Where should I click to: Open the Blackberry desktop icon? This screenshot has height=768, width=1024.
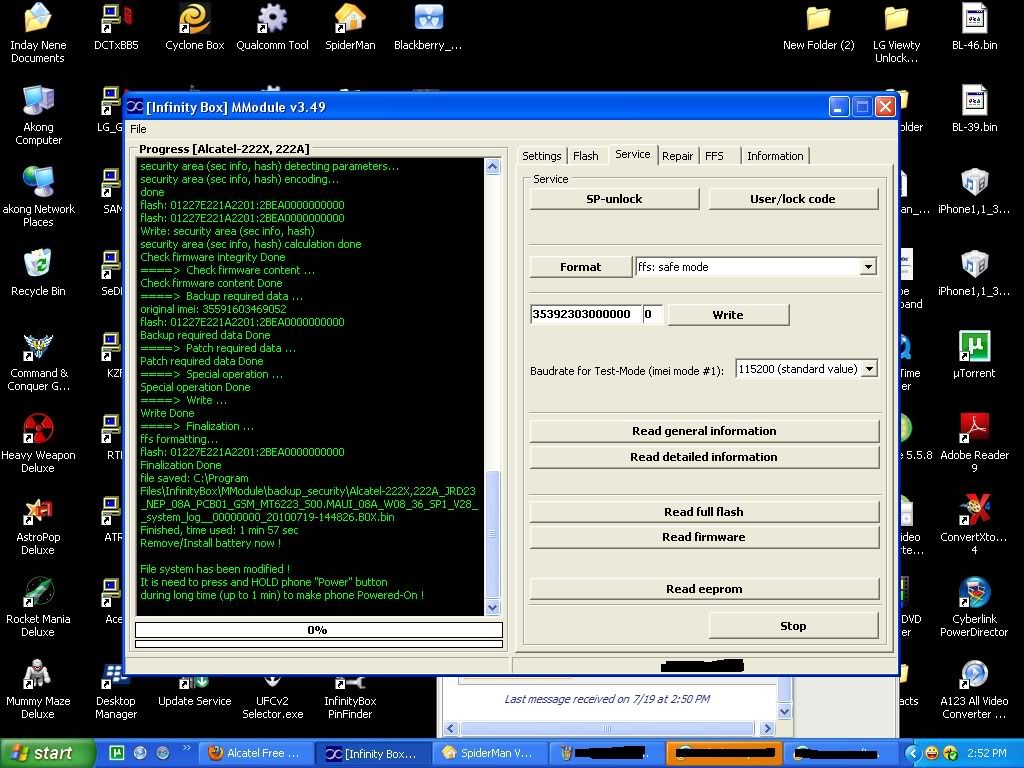[428, 27]
